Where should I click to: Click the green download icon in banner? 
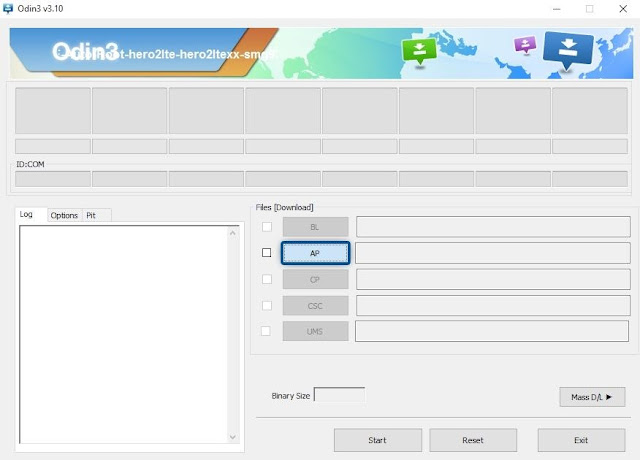tap(419, 51)
